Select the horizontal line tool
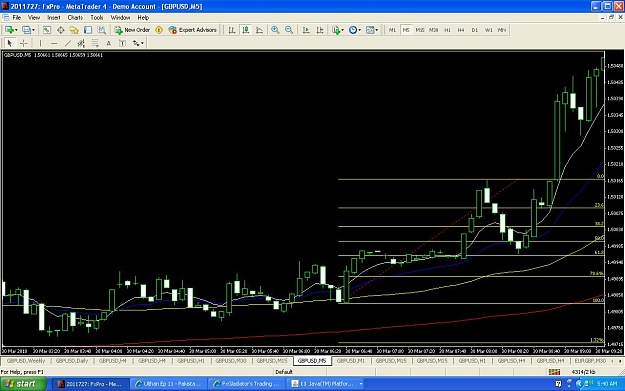 click(x=54, y=43)
